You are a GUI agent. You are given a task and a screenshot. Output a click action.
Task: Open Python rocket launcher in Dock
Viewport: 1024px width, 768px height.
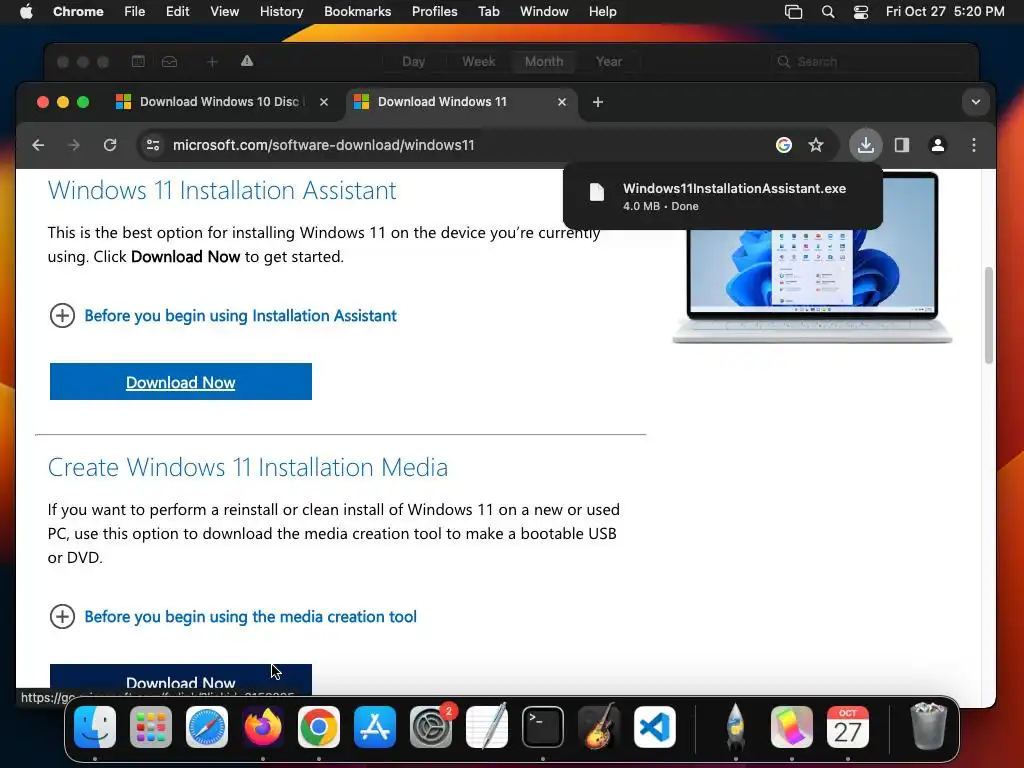point(735,727)
